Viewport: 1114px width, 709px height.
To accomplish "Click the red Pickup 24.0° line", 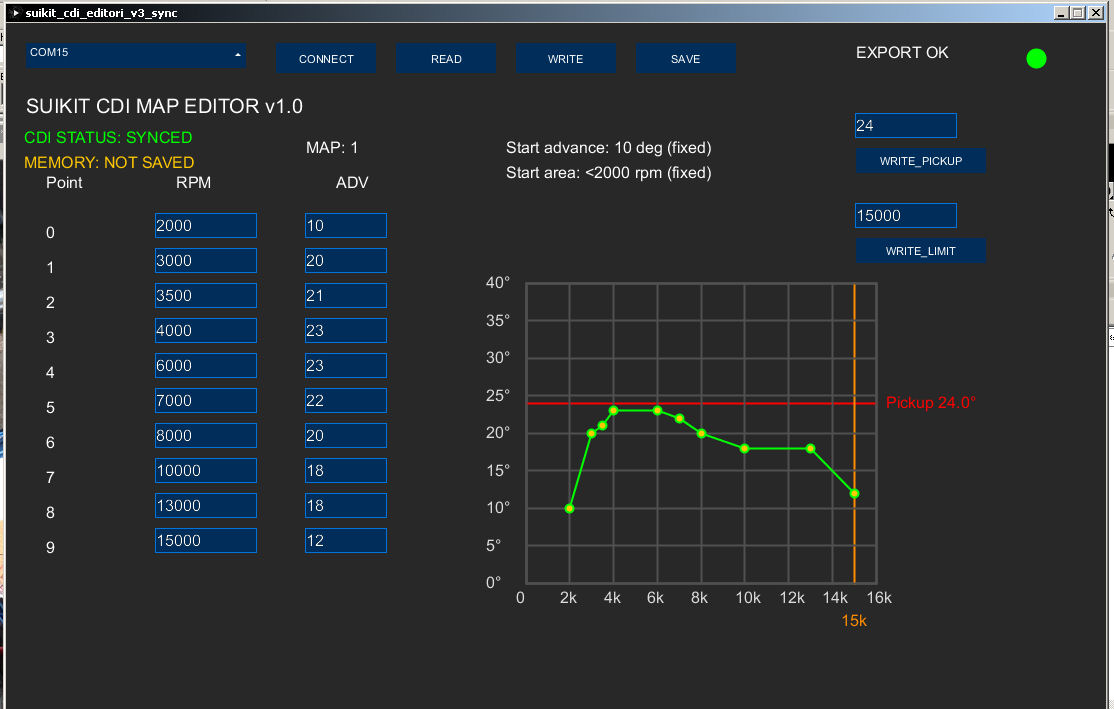I will [x=701, y=403].
